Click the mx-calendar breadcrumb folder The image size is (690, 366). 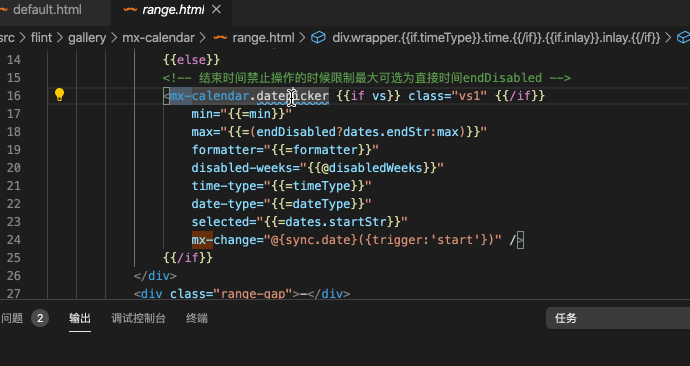(158, 38)
